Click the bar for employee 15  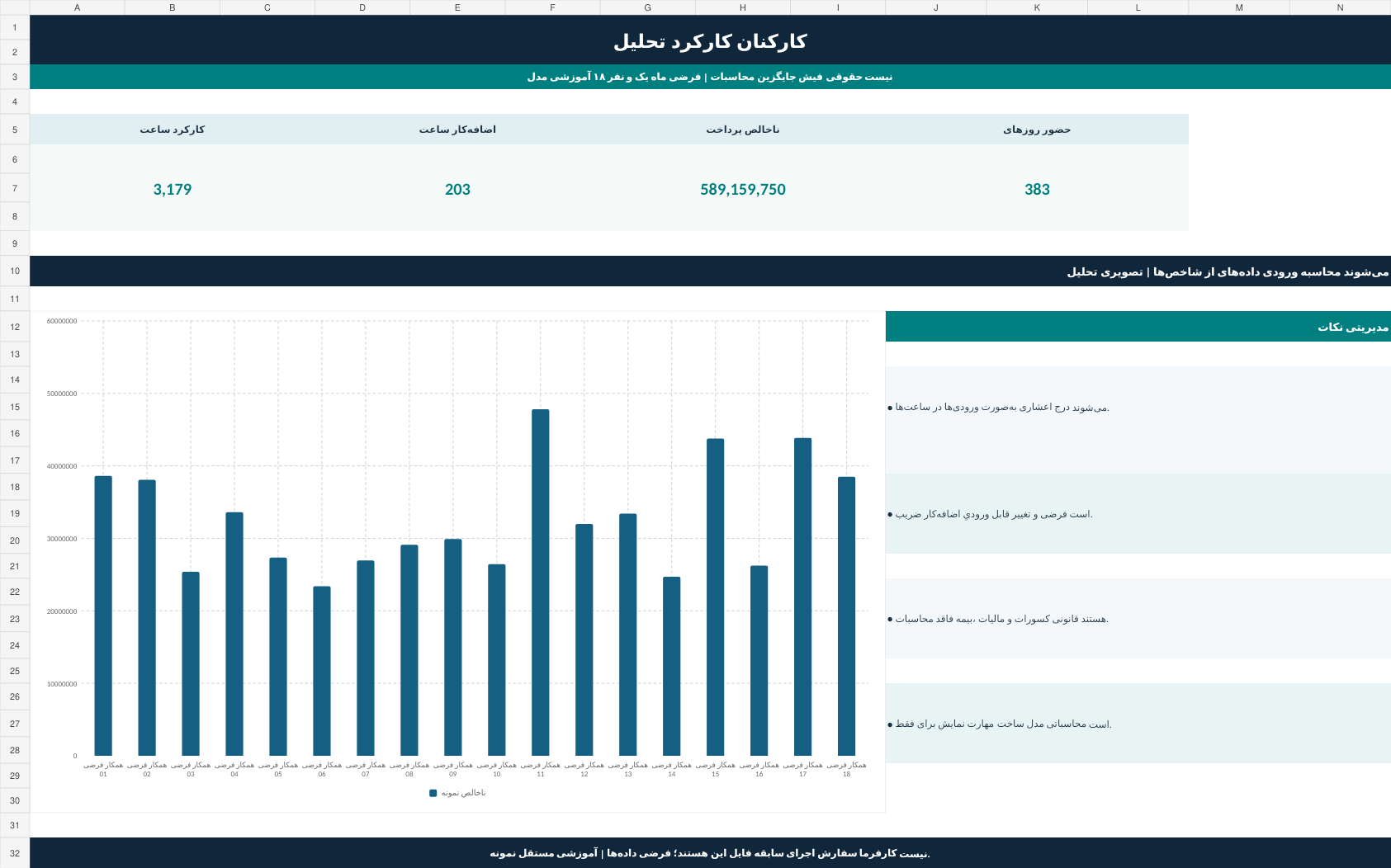coord(716,597)
